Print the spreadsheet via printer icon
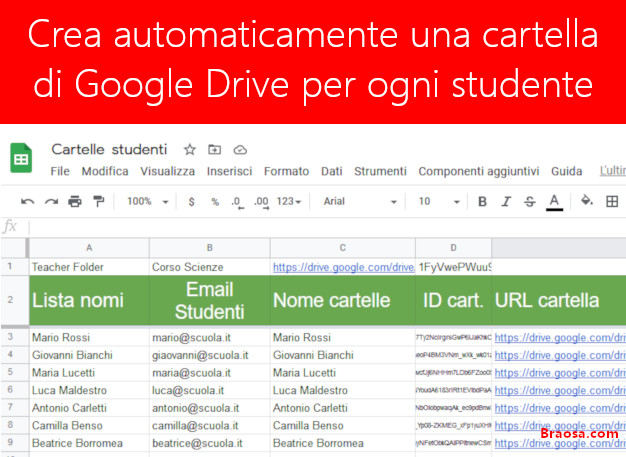The image size is (626, 457). click(75, 202)
